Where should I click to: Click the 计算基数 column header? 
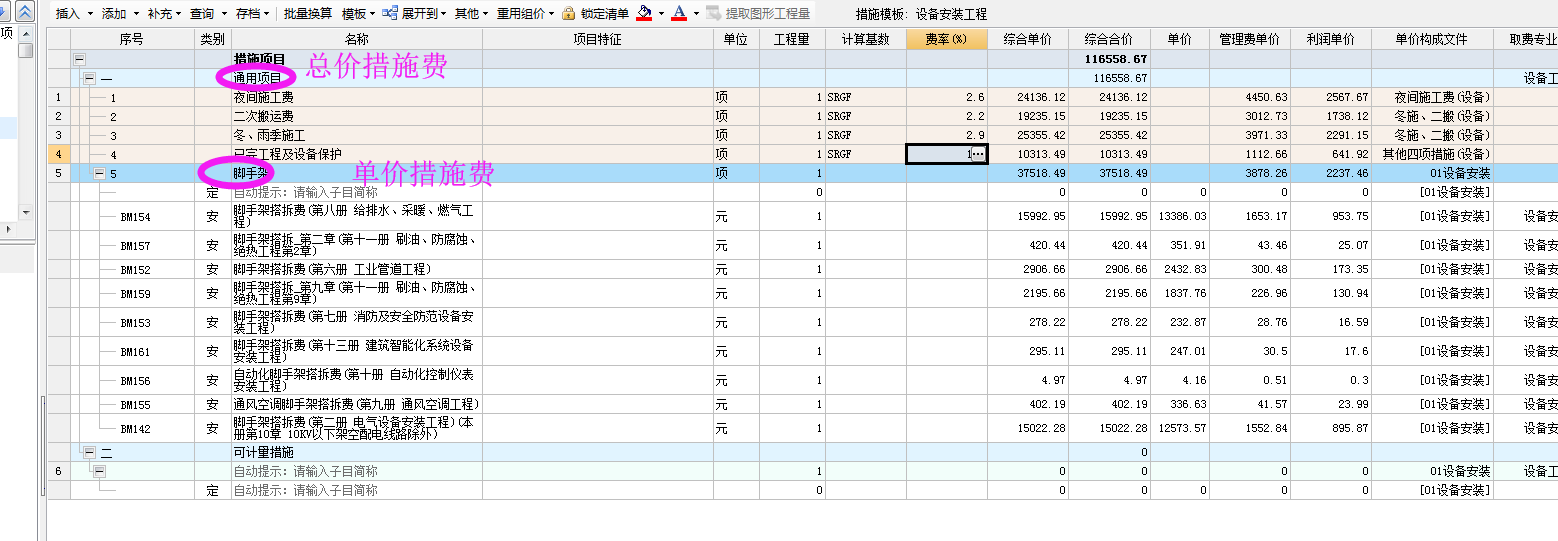coord(866,39)
